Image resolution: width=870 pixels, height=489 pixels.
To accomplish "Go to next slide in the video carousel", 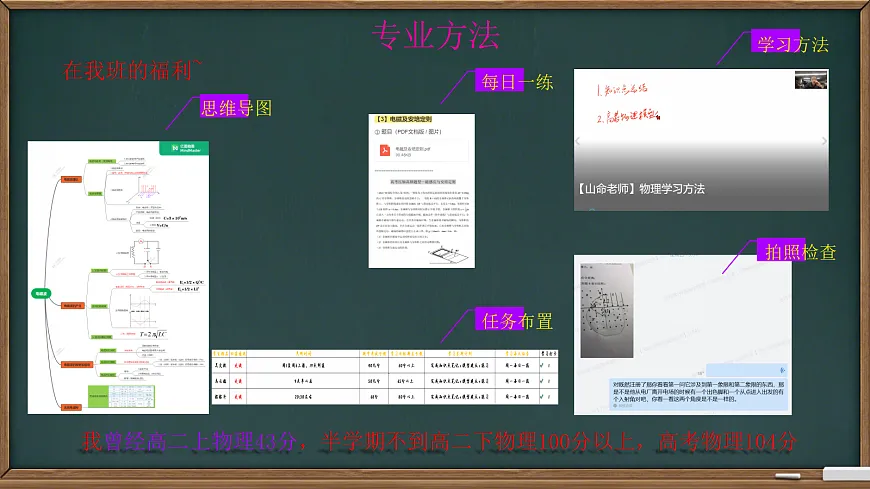I will pyautogui.click(x=824, y=141).
